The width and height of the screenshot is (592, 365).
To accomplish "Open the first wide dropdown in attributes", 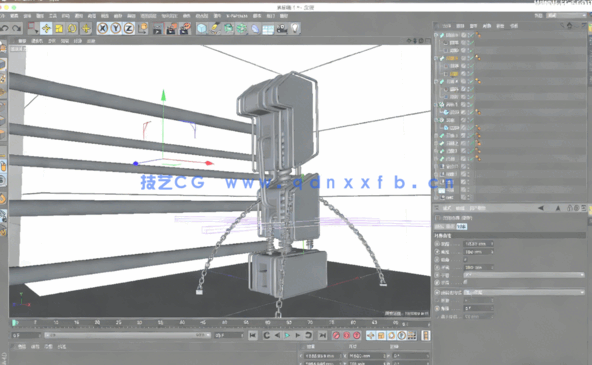I will coord(524,275).
